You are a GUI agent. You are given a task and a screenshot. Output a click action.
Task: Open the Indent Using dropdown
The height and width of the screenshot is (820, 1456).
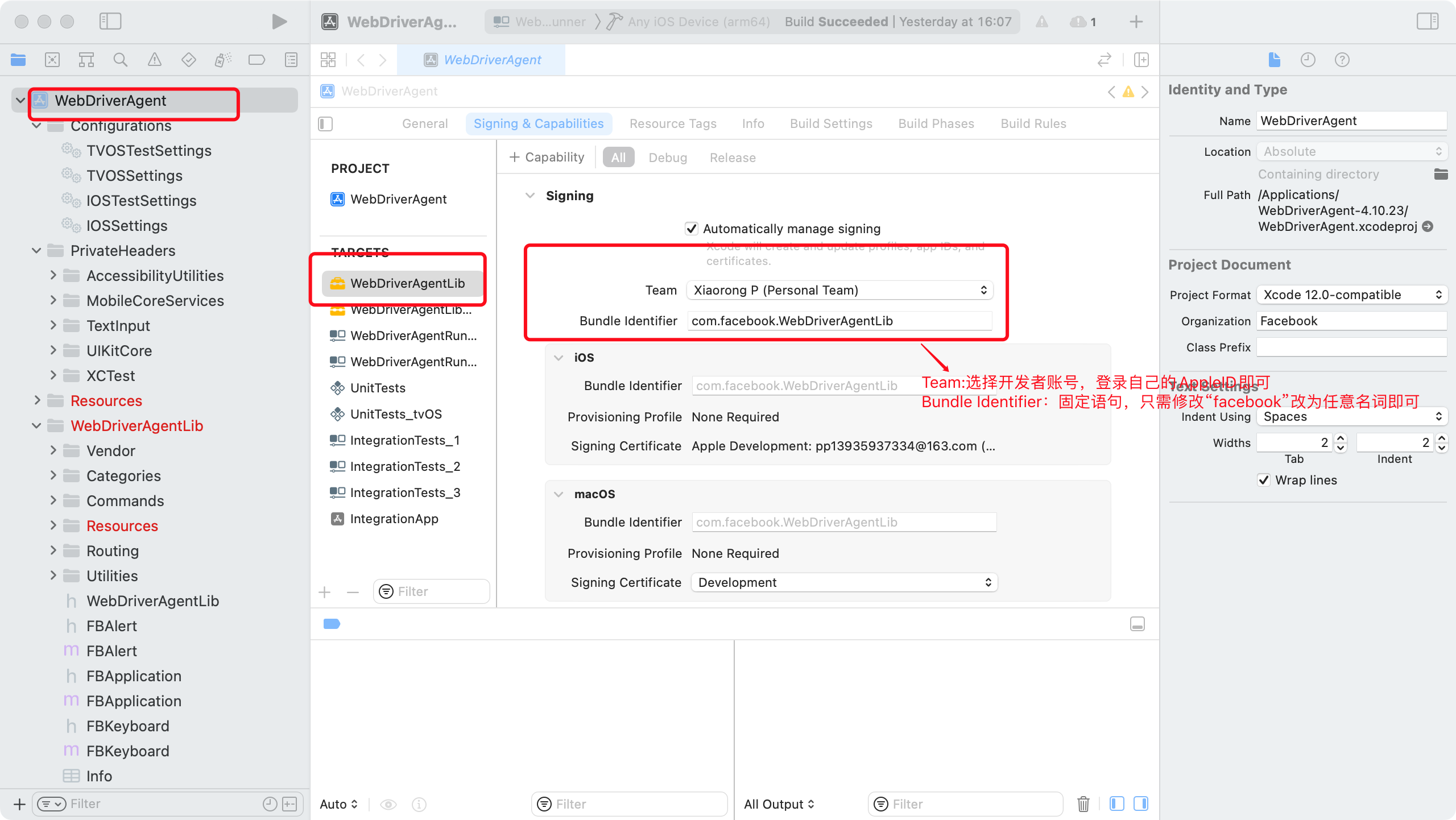(x=1352, y=416)
